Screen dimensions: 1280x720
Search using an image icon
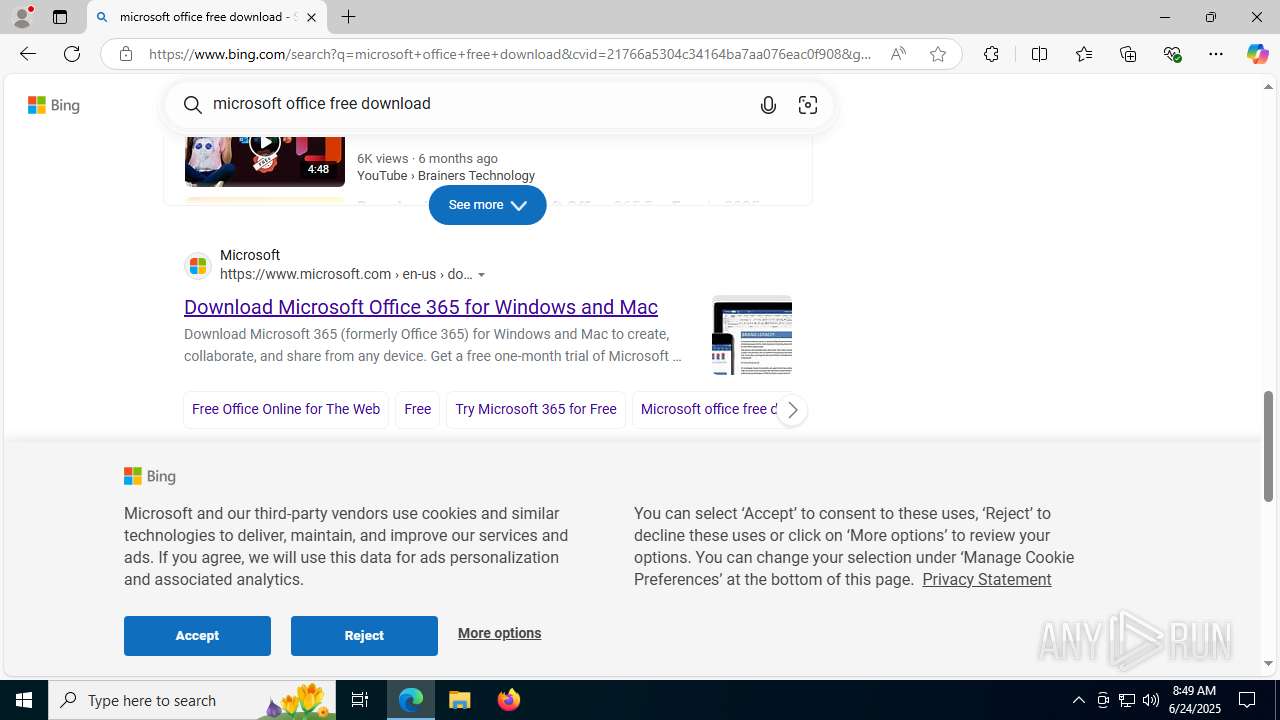pos(808,105)
